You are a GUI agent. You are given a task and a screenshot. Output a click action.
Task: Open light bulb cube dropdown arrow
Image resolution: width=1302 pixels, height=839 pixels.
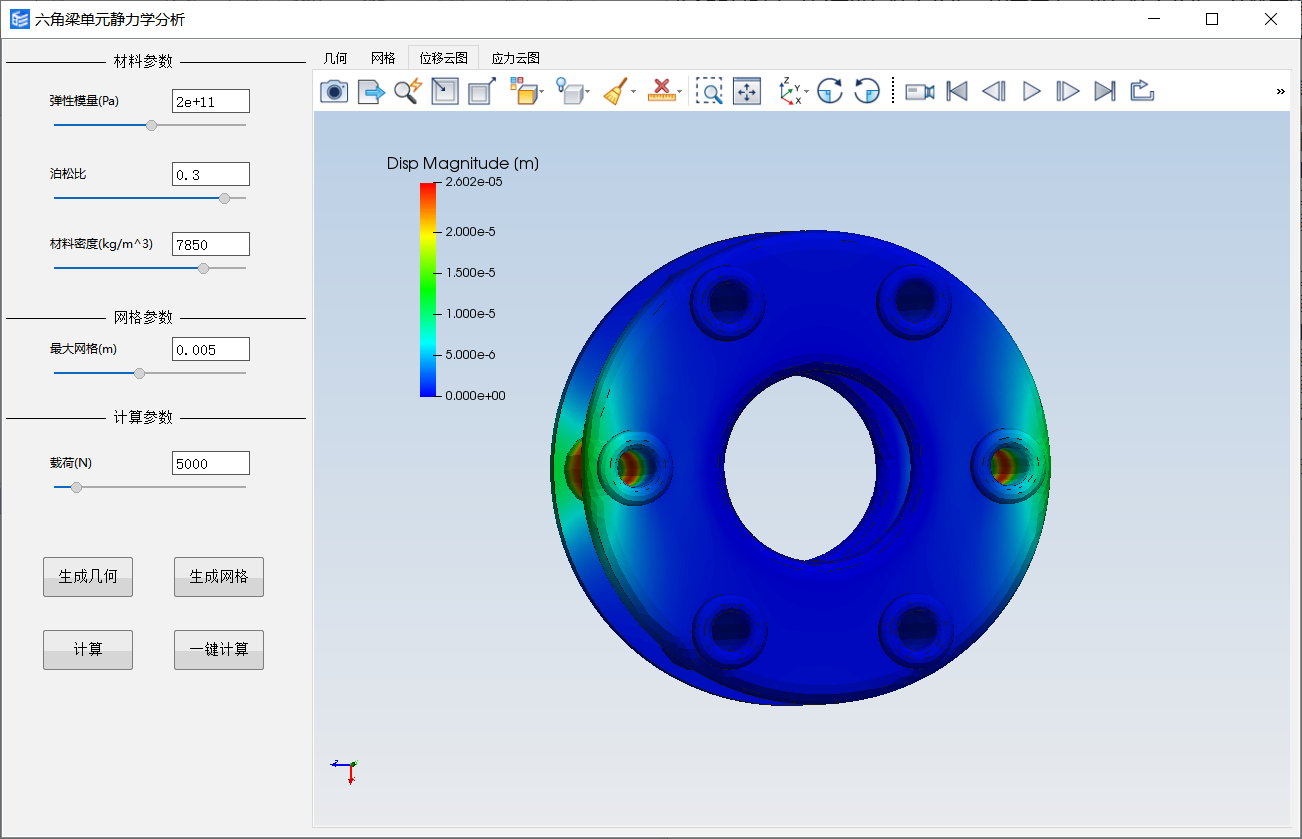(x=588, y=93)
